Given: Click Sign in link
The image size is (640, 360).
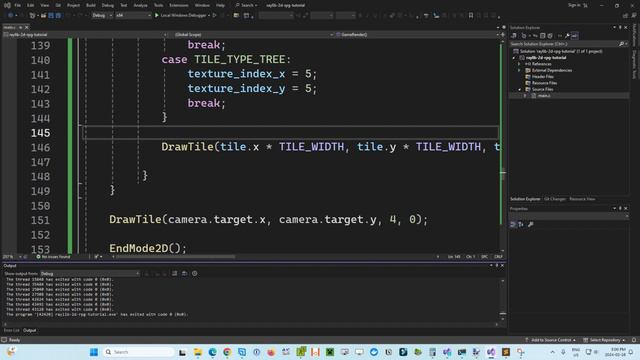Looking at the screenshot, I should point(574,5).
